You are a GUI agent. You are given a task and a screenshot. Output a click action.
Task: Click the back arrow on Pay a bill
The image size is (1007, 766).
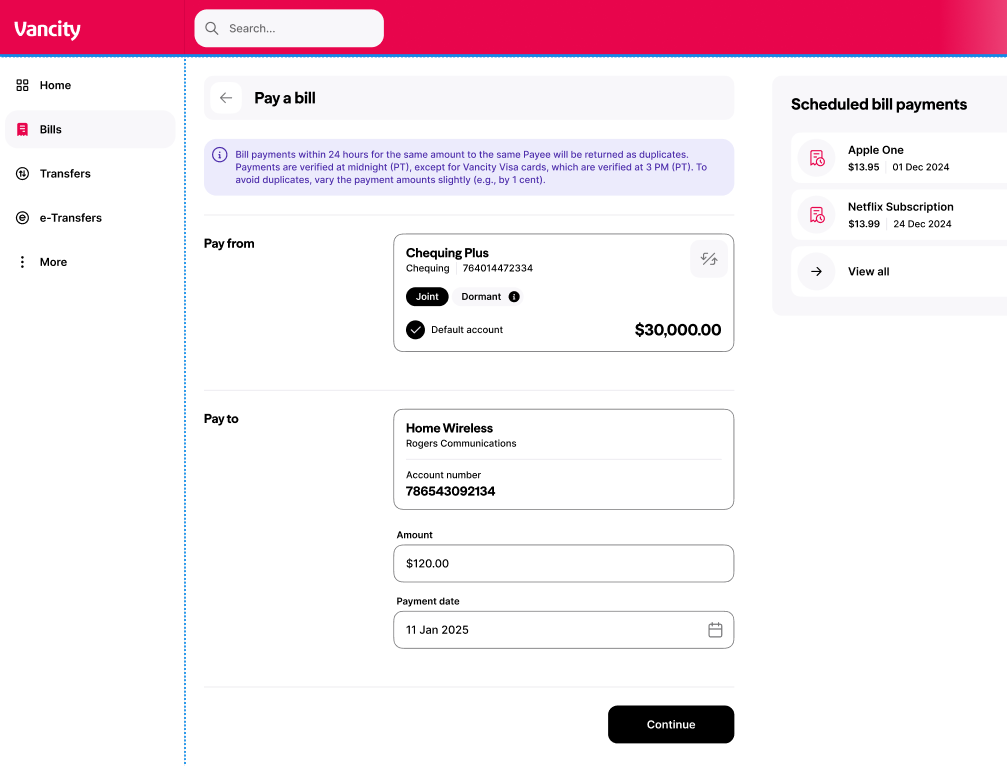click(x=225, y=98)
